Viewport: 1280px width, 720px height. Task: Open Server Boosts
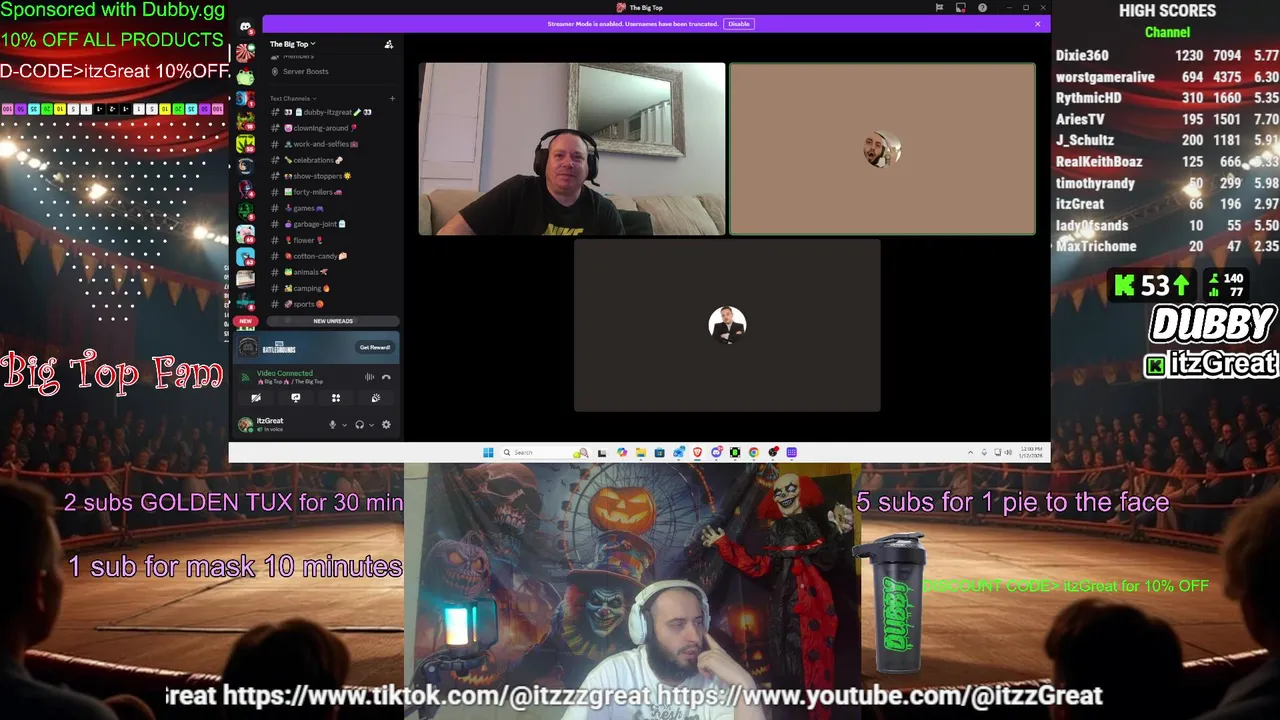(300, 72)
